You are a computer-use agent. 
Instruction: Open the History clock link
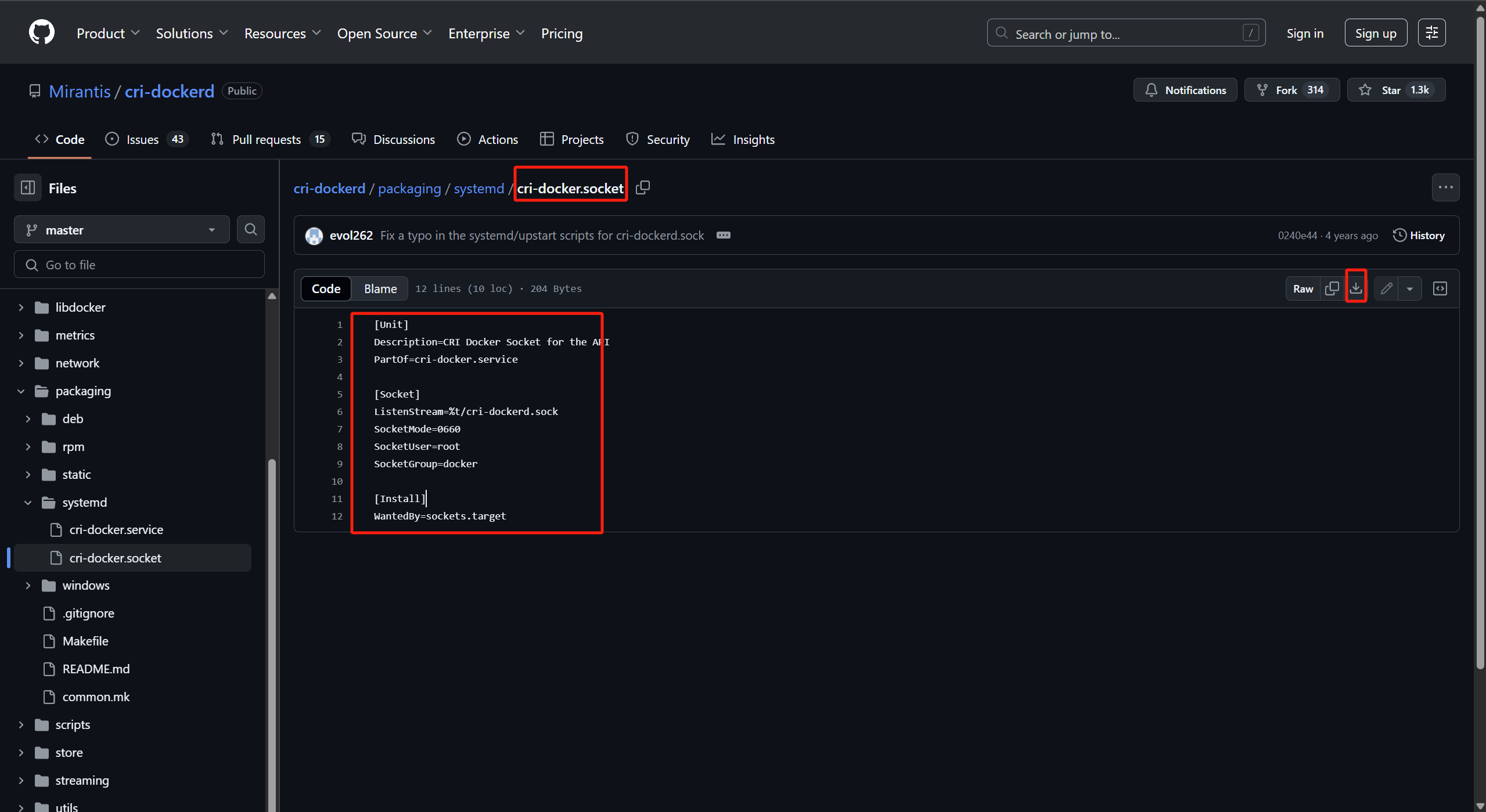click(1419, 236)
